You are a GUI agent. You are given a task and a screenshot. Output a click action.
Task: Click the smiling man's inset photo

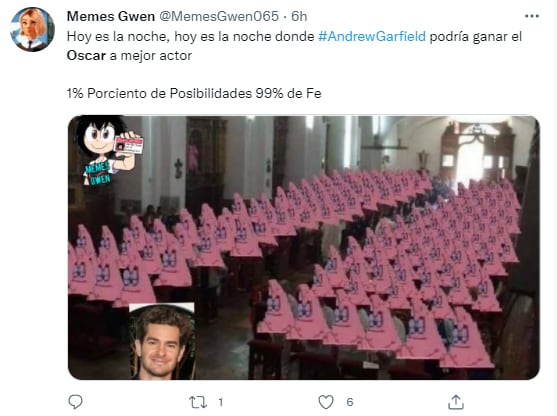162,341
